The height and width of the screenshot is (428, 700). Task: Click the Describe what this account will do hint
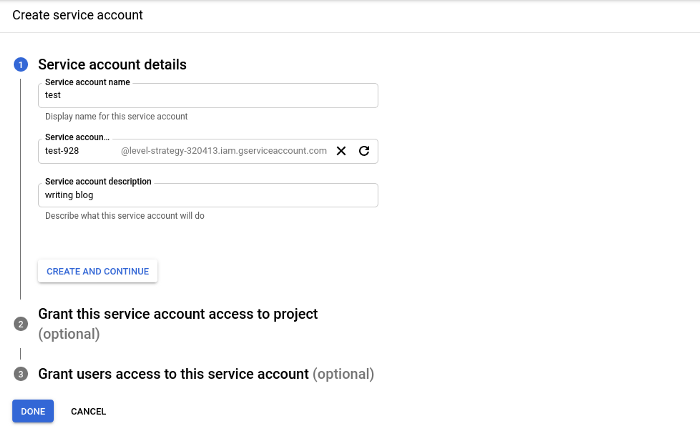coord(125,216)
